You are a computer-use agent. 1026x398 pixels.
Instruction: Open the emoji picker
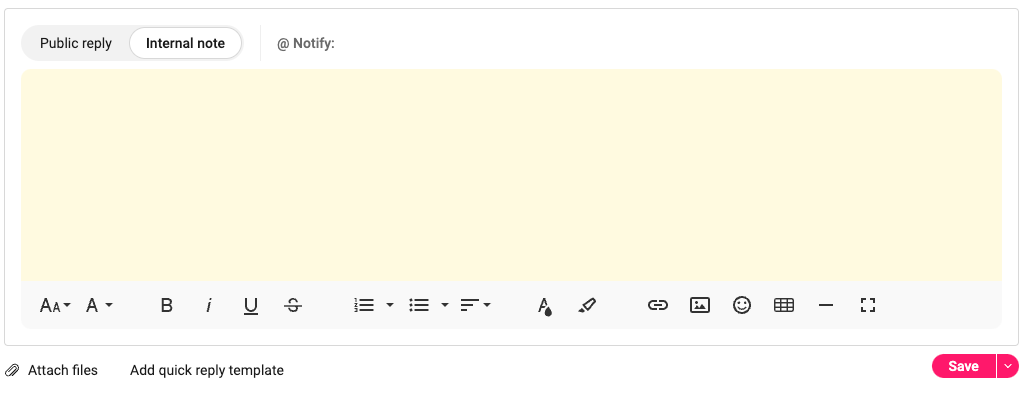pyautogui.click(x=741, y=305)
